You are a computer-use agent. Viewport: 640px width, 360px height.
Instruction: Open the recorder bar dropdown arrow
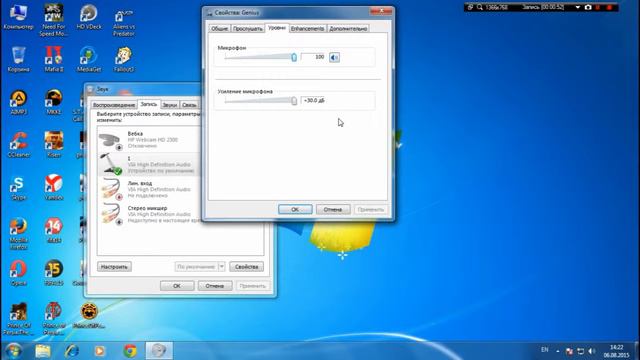[578, 7]
